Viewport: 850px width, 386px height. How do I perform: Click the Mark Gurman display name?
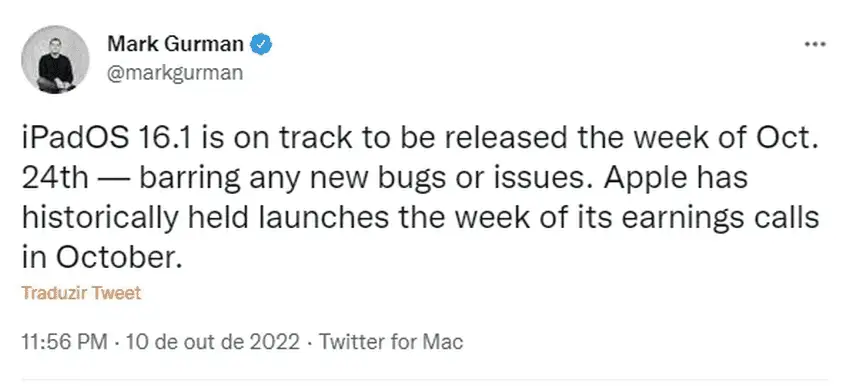[176, 44]
